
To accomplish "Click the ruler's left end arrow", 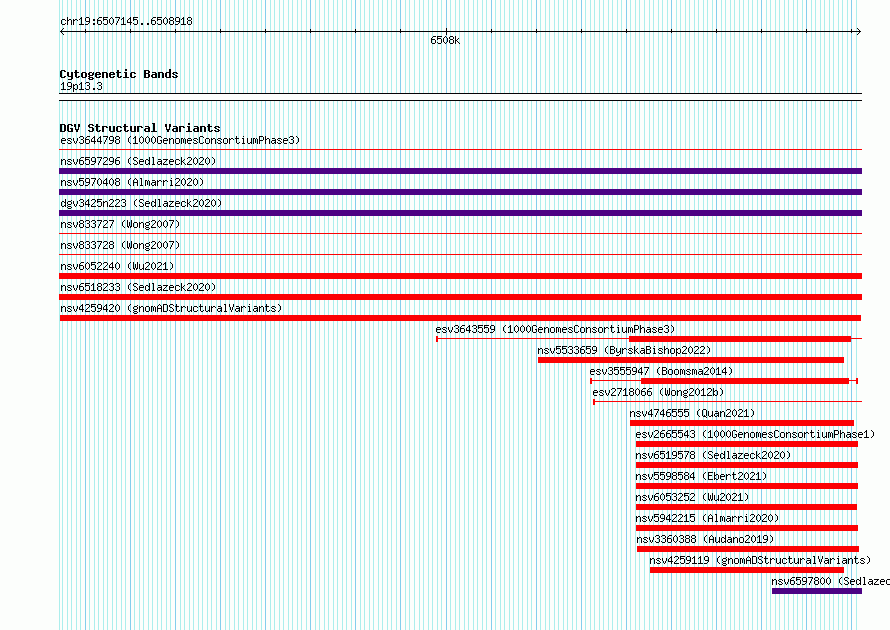I will (62, 32).
